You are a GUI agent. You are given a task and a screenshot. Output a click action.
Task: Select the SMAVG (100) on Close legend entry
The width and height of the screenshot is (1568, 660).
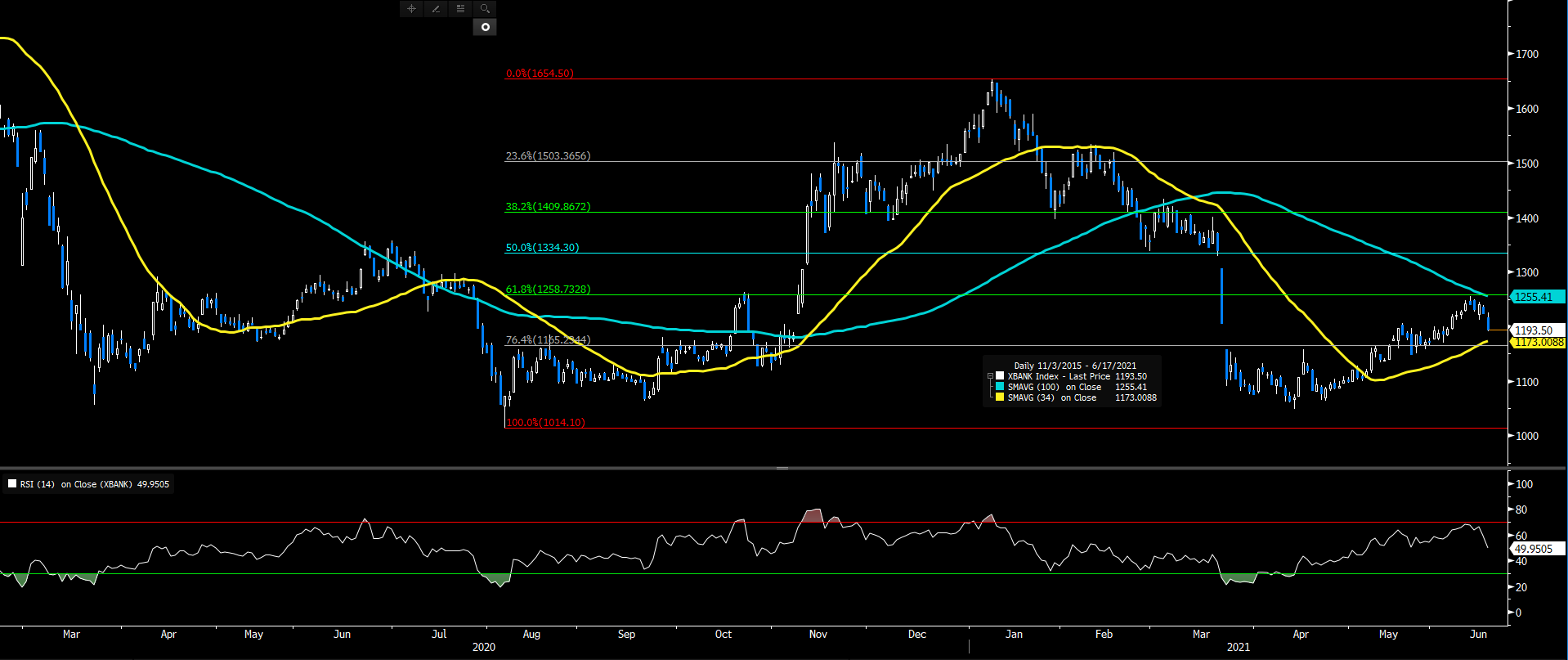[x=1054, y=387]
